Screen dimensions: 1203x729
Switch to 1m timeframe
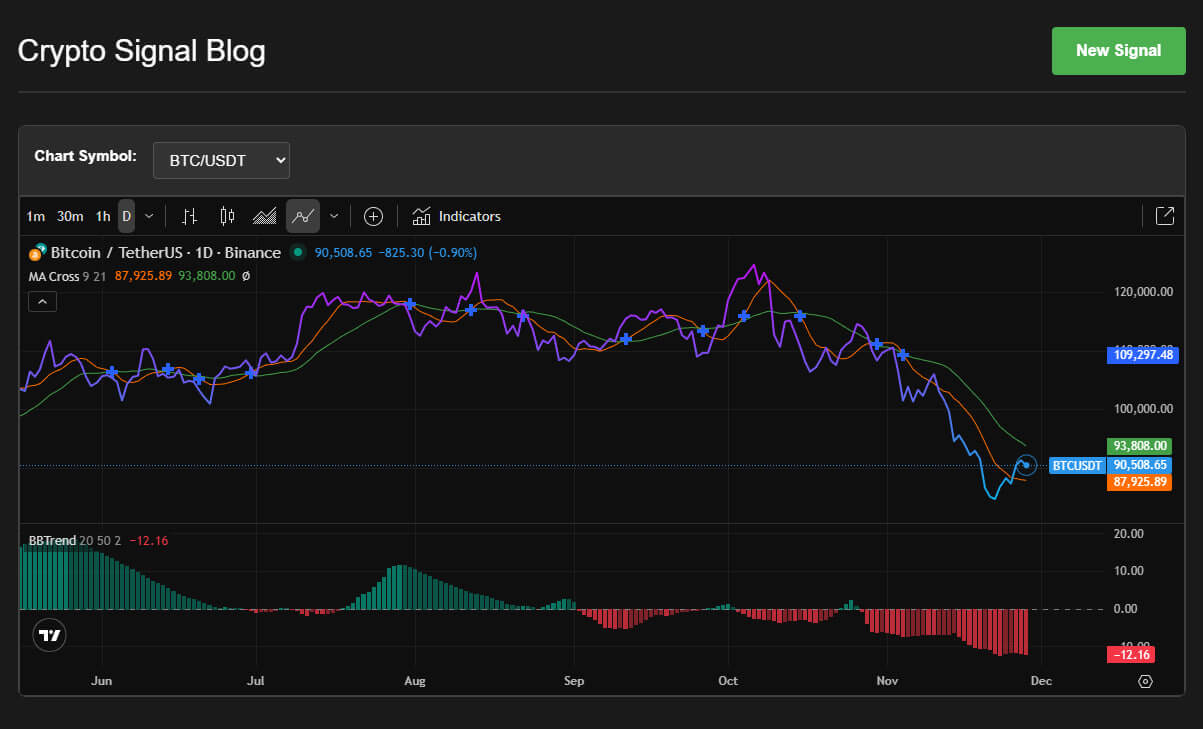pos(35,216)
